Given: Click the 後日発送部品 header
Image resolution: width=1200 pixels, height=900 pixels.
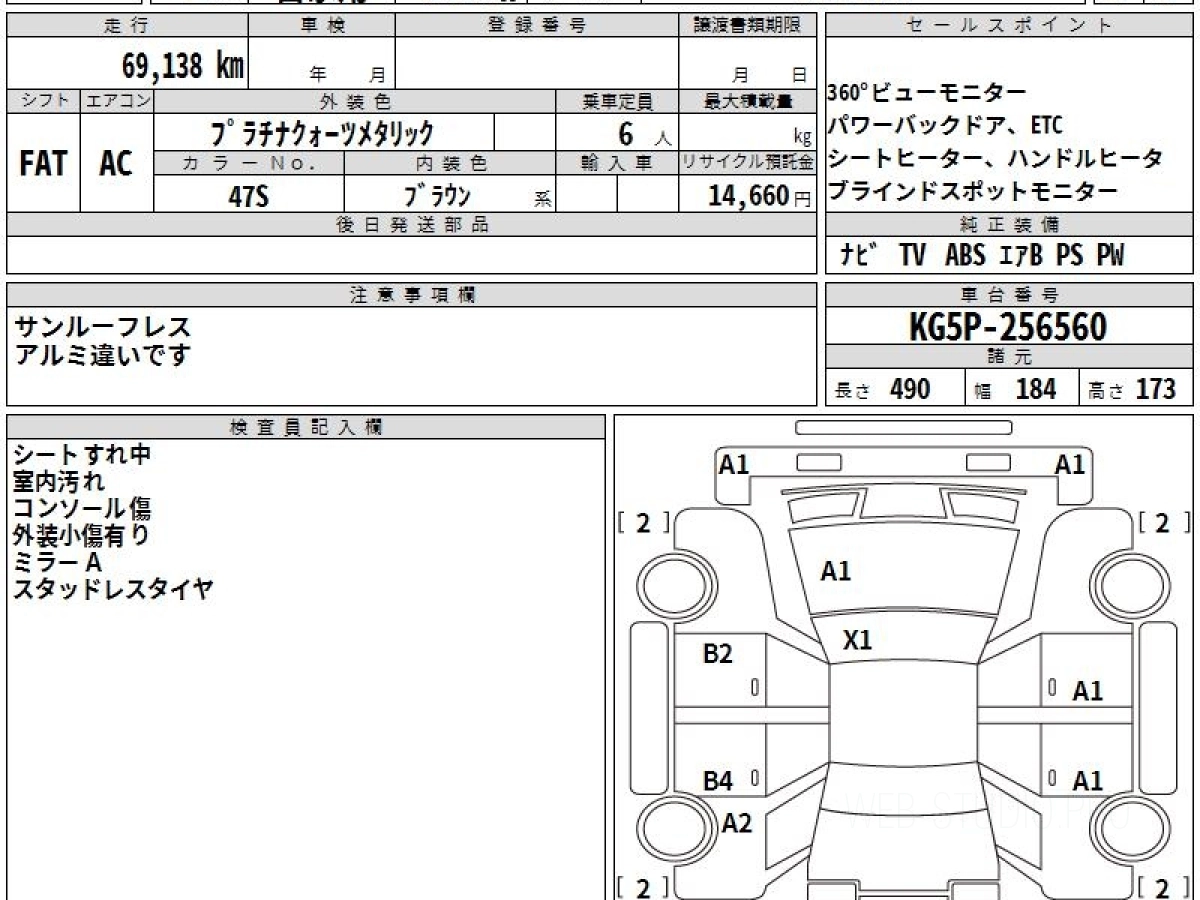Looking at the screenshot, I should (x=412, y=225).
